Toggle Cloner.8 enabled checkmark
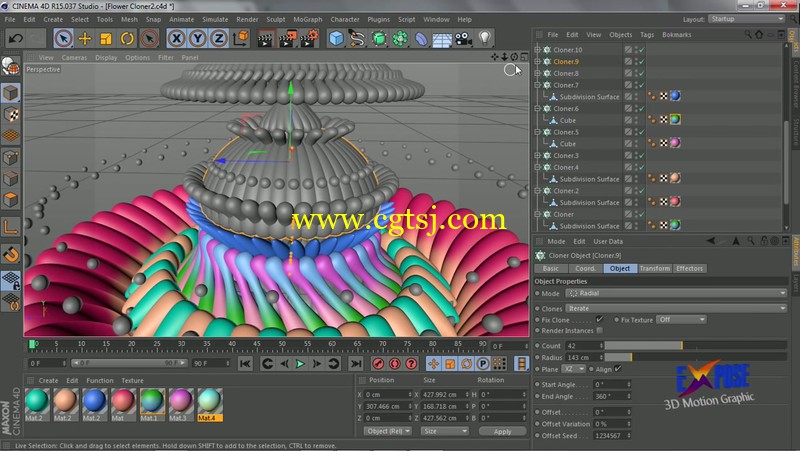Image resolution: width=800 pixels, height=451 pixels. pos(642,73)
